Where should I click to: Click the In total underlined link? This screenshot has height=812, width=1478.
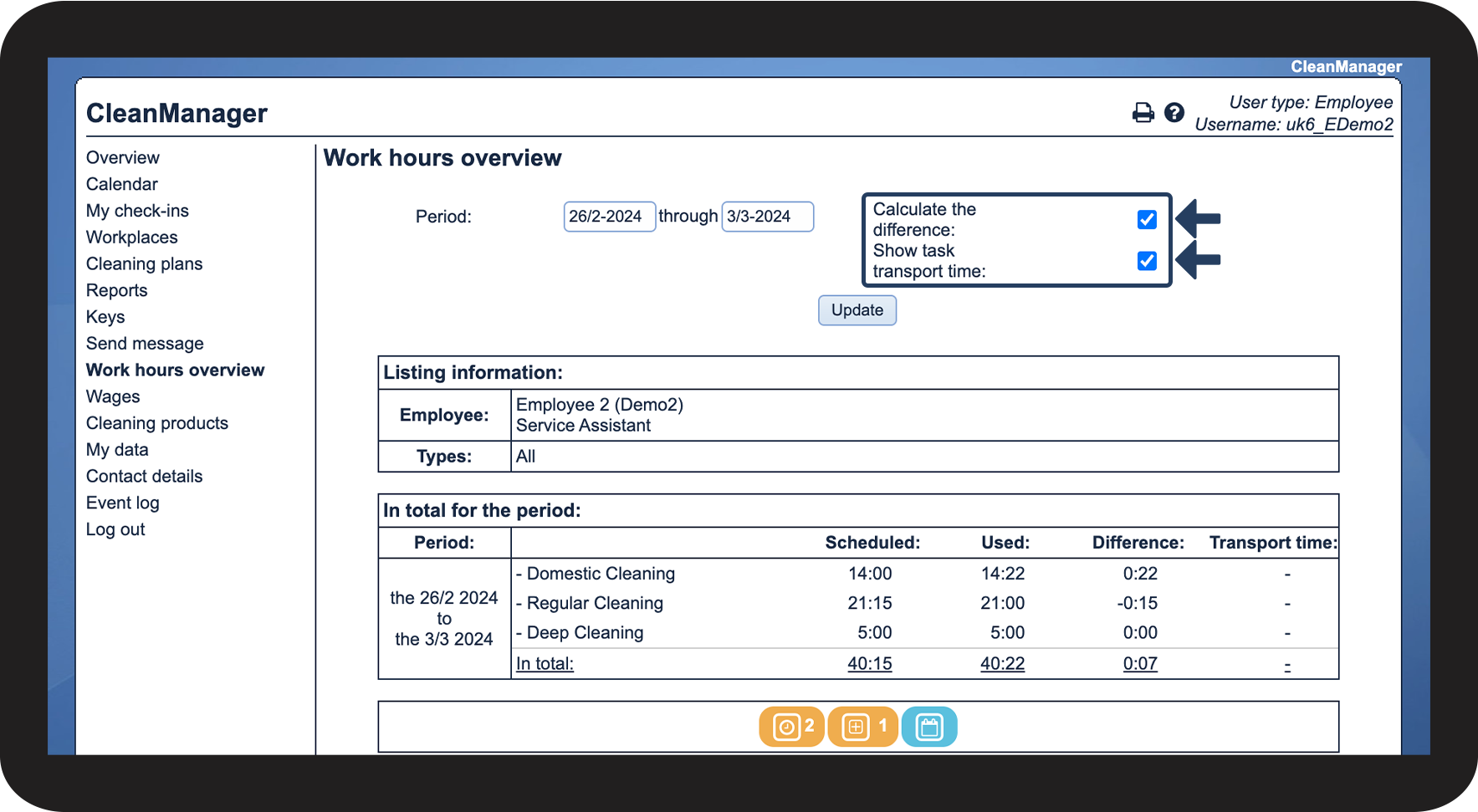545,664
